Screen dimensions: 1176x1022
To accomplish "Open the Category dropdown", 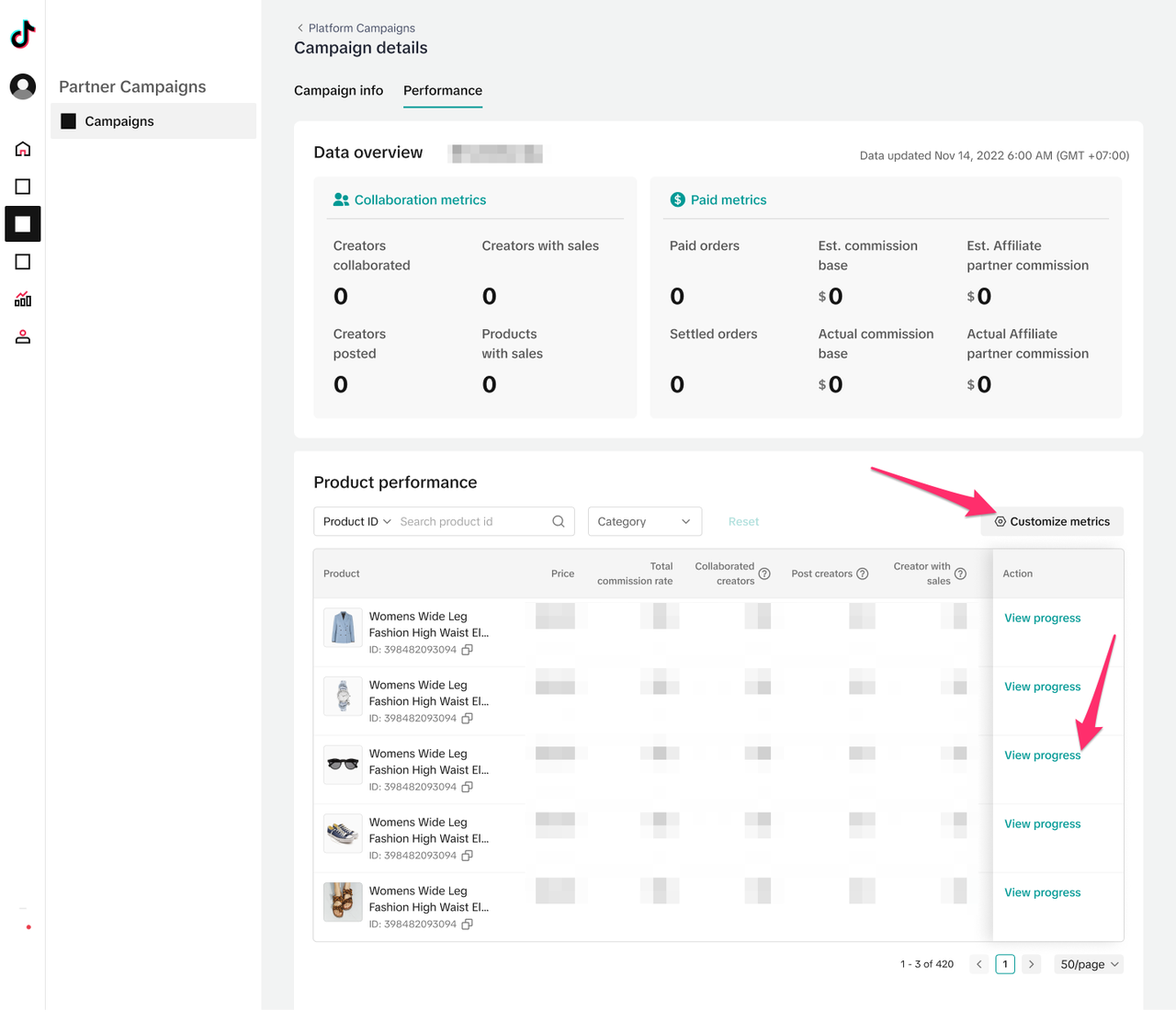I will [x=644, y=521].
